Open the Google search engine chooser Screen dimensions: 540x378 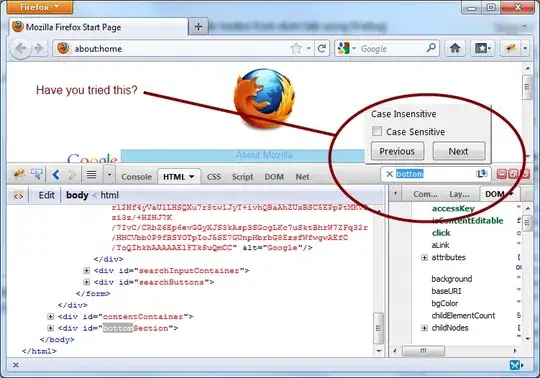[x=346, y=49]
